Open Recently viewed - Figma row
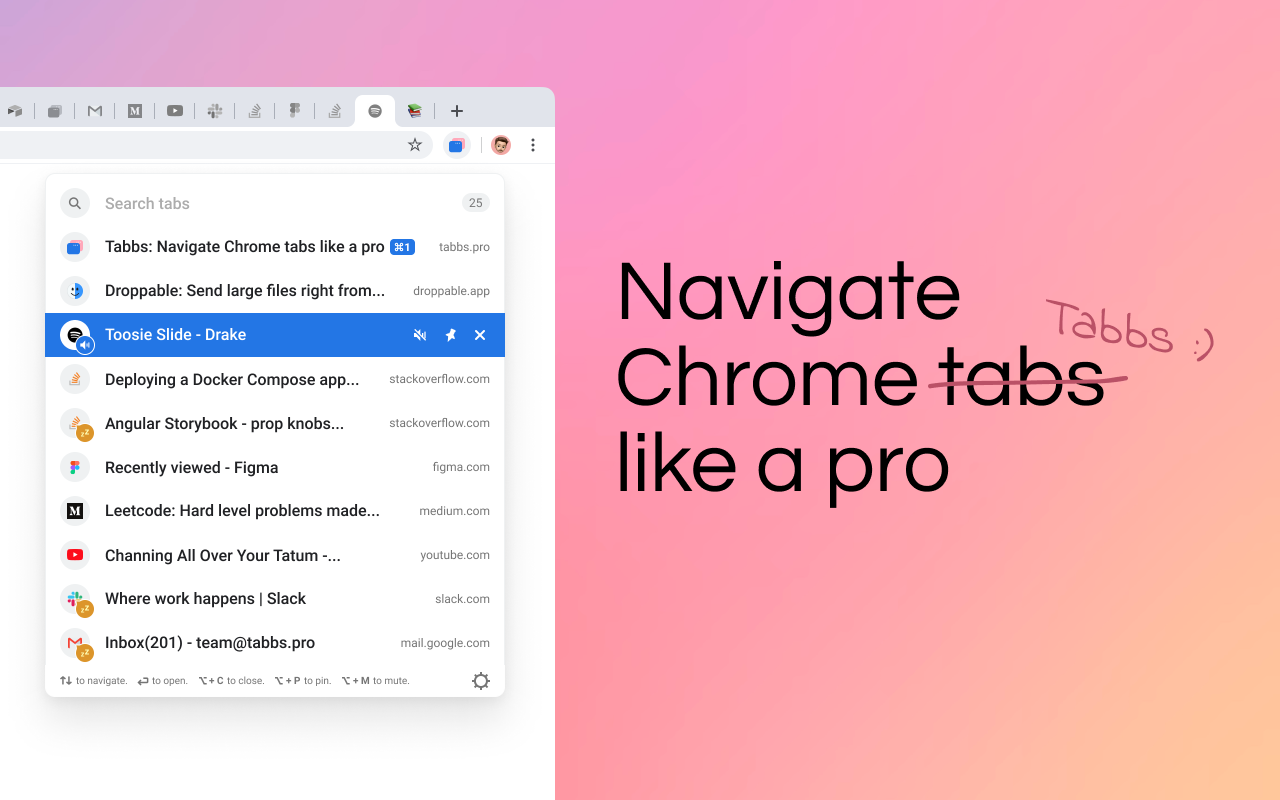Viewport: 1280px width, 800px height. click(275, 467)
